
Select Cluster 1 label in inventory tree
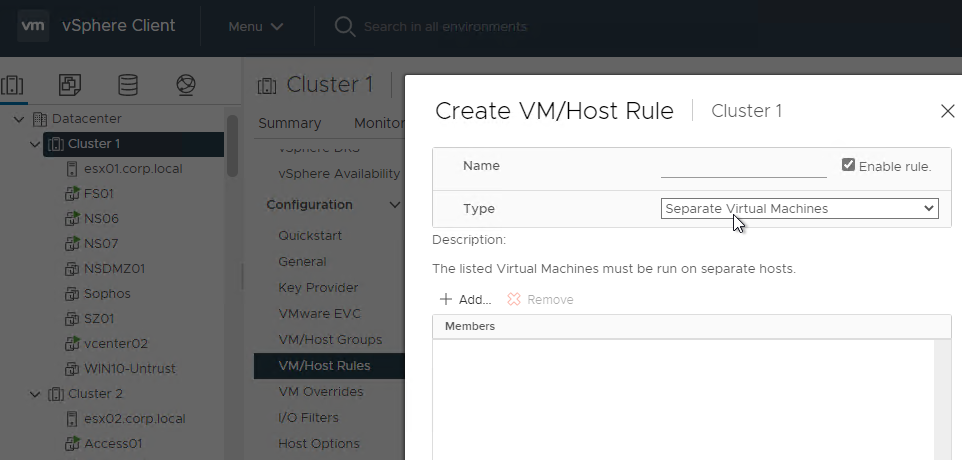tap(94, 144)
